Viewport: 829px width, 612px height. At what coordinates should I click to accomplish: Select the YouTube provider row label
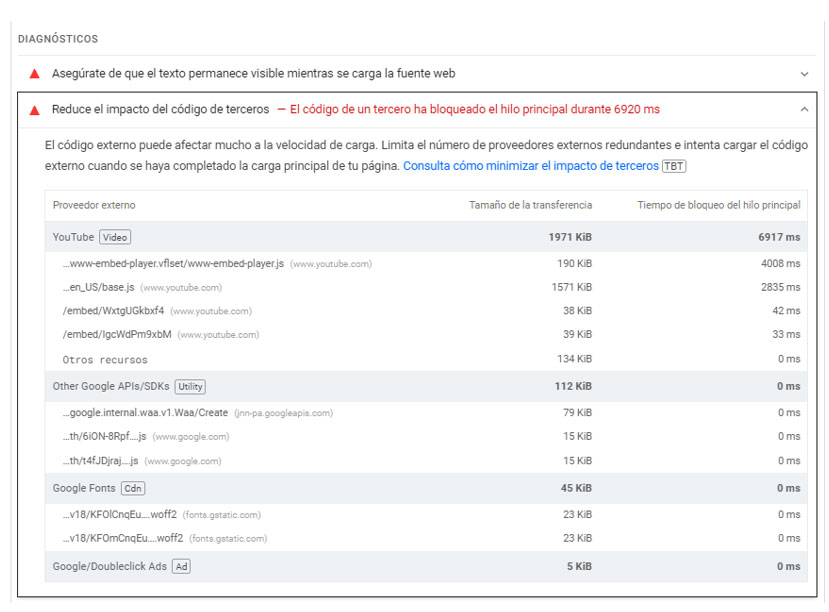[73, 237]
